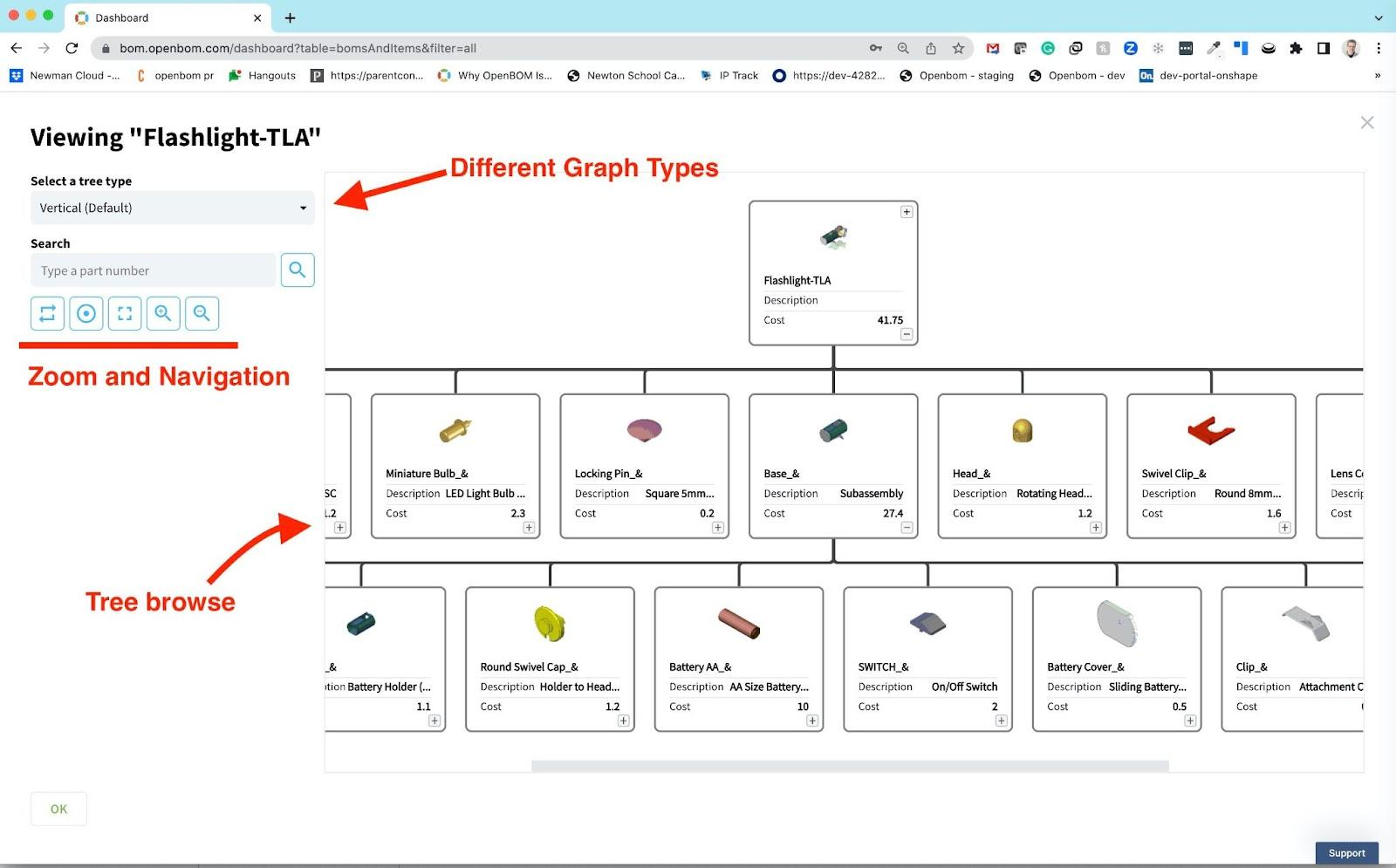Click the Flashlight-TLA cost value 41.75
The image size is (1396, 868).
890,320
